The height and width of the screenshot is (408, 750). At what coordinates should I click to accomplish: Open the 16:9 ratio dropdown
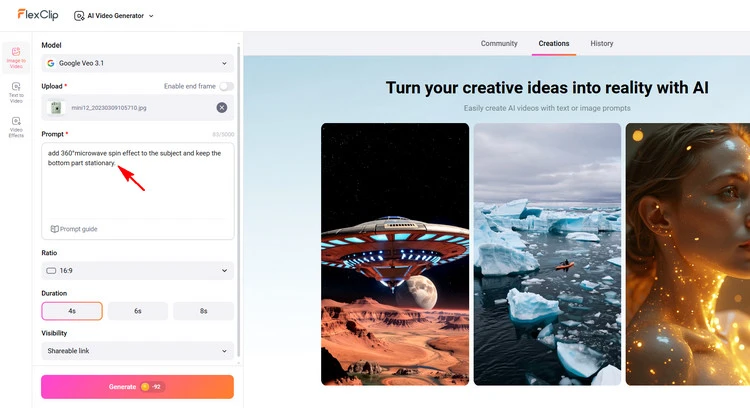[x=138, y=270]
